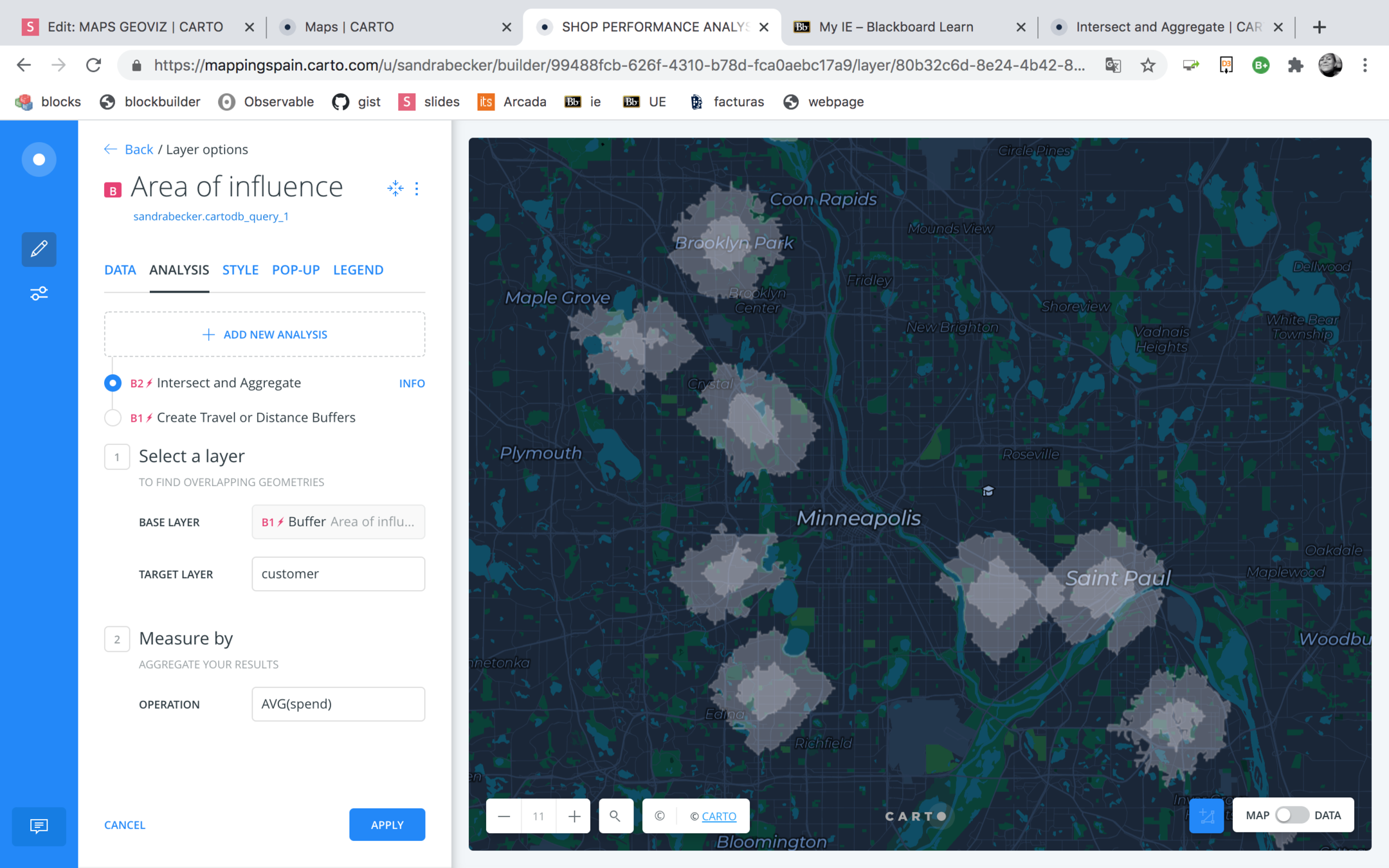The height and width of the screenshot is (868, 1389).
Task: Zoom in the map with plus button
Action: pos(574,816)
